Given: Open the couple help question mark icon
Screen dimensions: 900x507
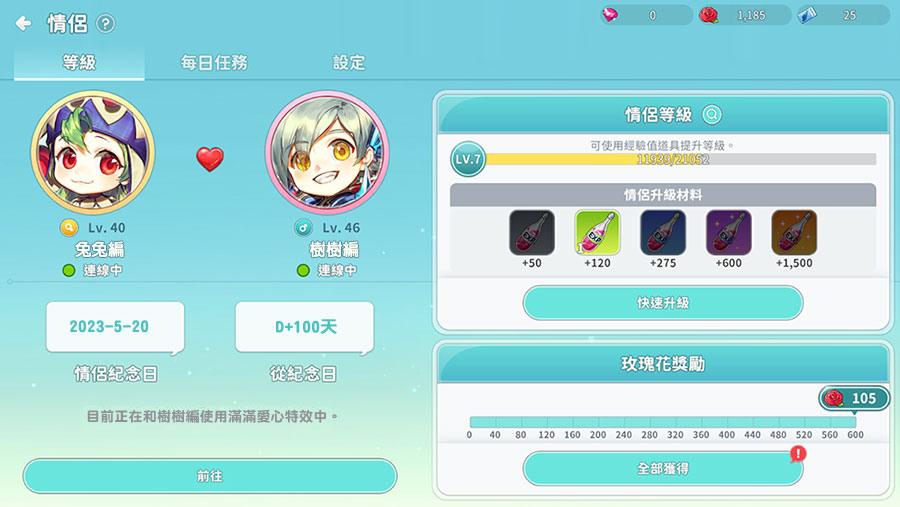Looking at the screenshot, I should (106, 24).
